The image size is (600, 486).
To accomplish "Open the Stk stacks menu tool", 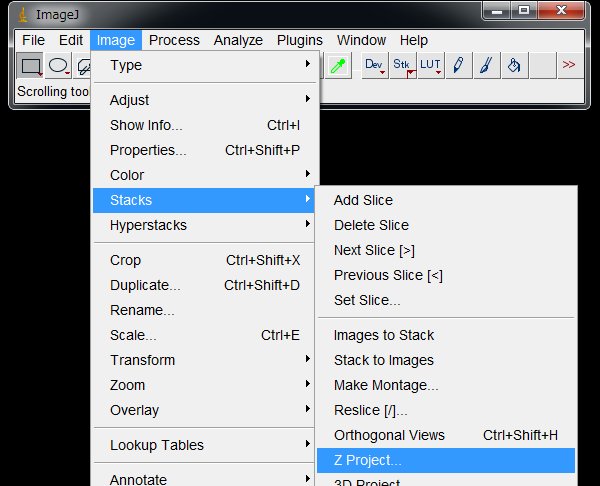I will click(403, 65).
